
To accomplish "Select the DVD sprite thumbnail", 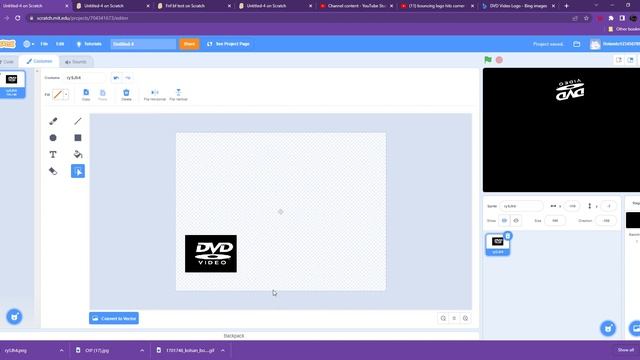I will tap(498, 244).
